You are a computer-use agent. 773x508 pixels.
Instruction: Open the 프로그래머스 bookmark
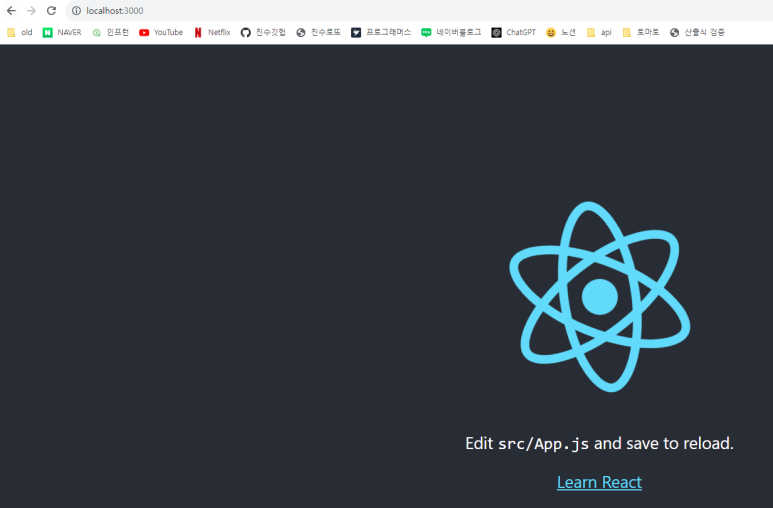coord(381,33)
